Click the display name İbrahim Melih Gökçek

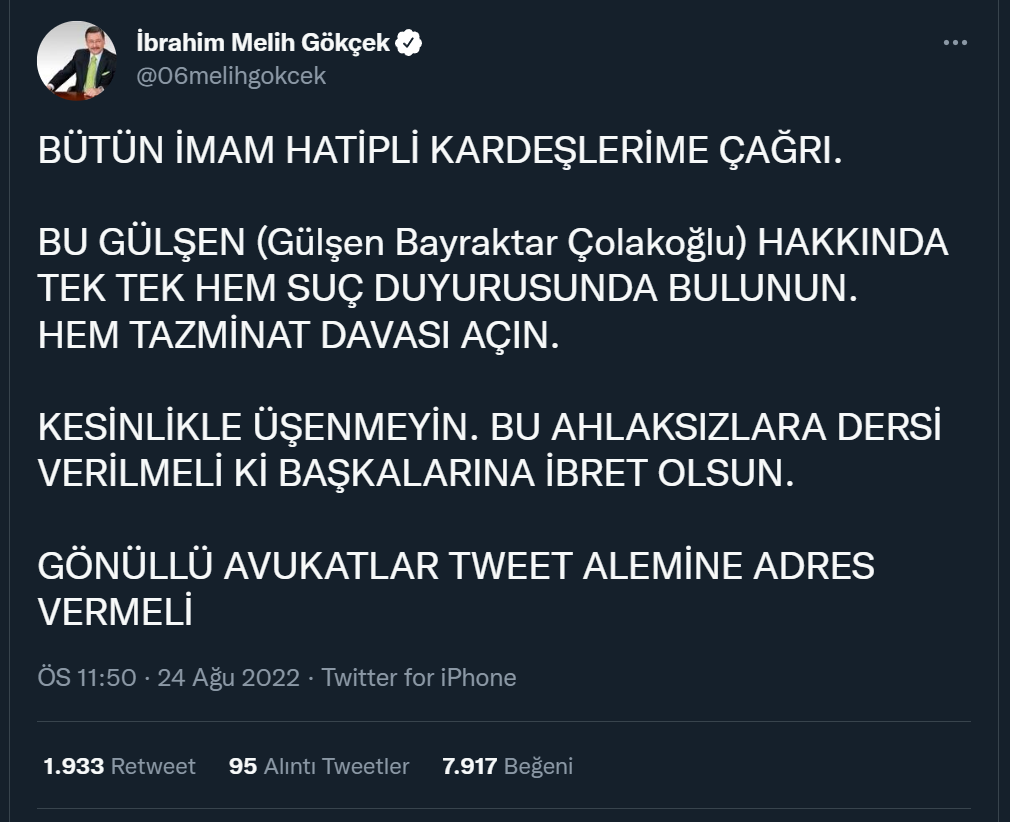[x=262, y=43]
